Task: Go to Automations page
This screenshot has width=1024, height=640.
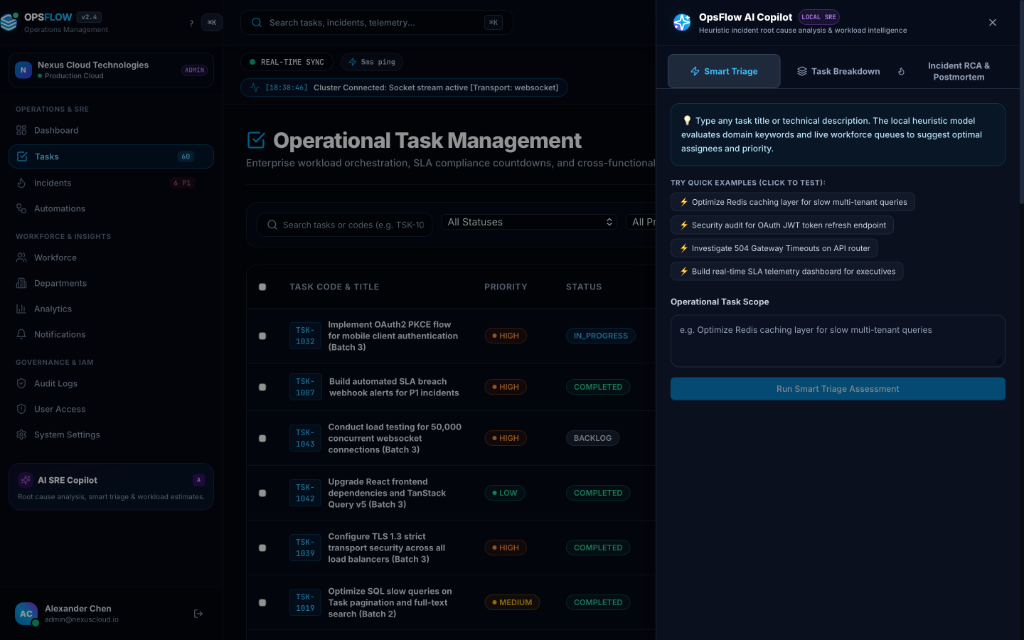Action: (111, 209)
